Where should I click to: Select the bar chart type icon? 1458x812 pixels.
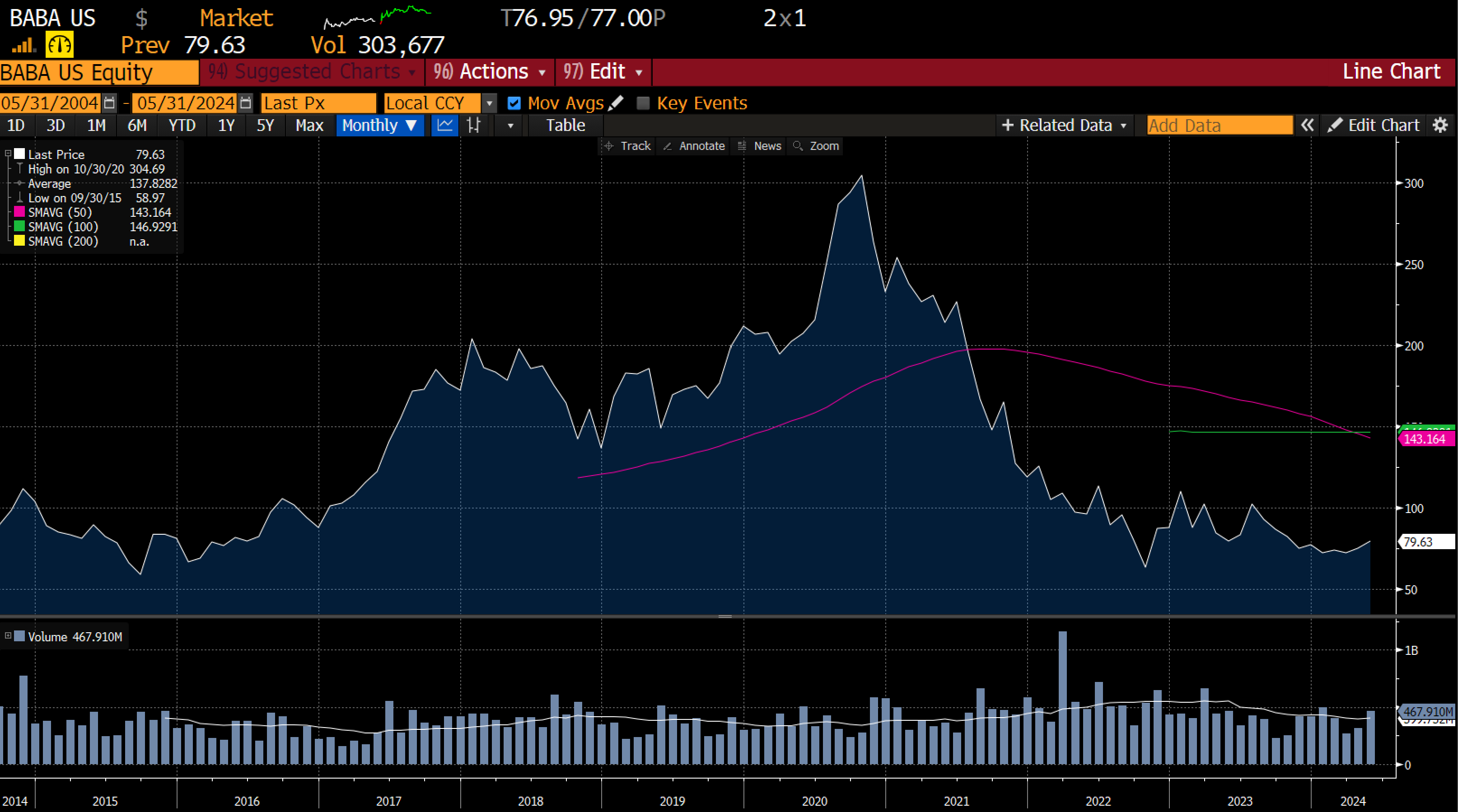[474, 125]
